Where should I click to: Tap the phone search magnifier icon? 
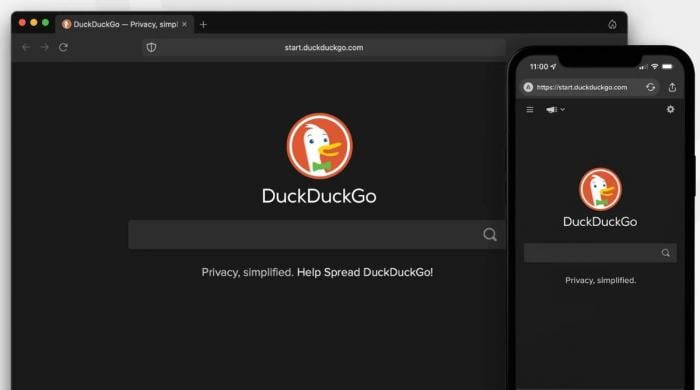(x=666, y=253)
